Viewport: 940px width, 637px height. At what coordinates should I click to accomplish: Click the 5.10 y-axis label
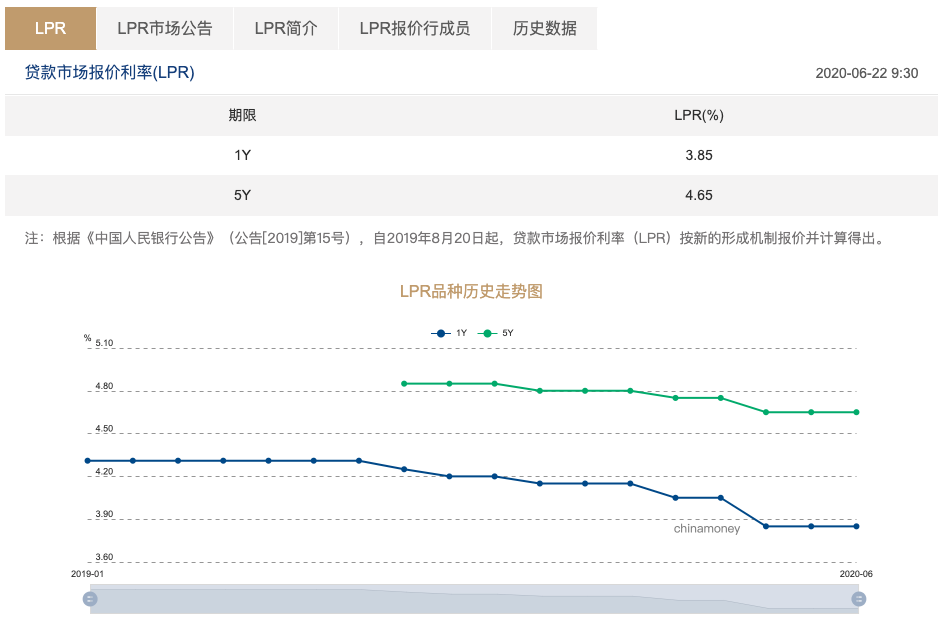point(104,343)
